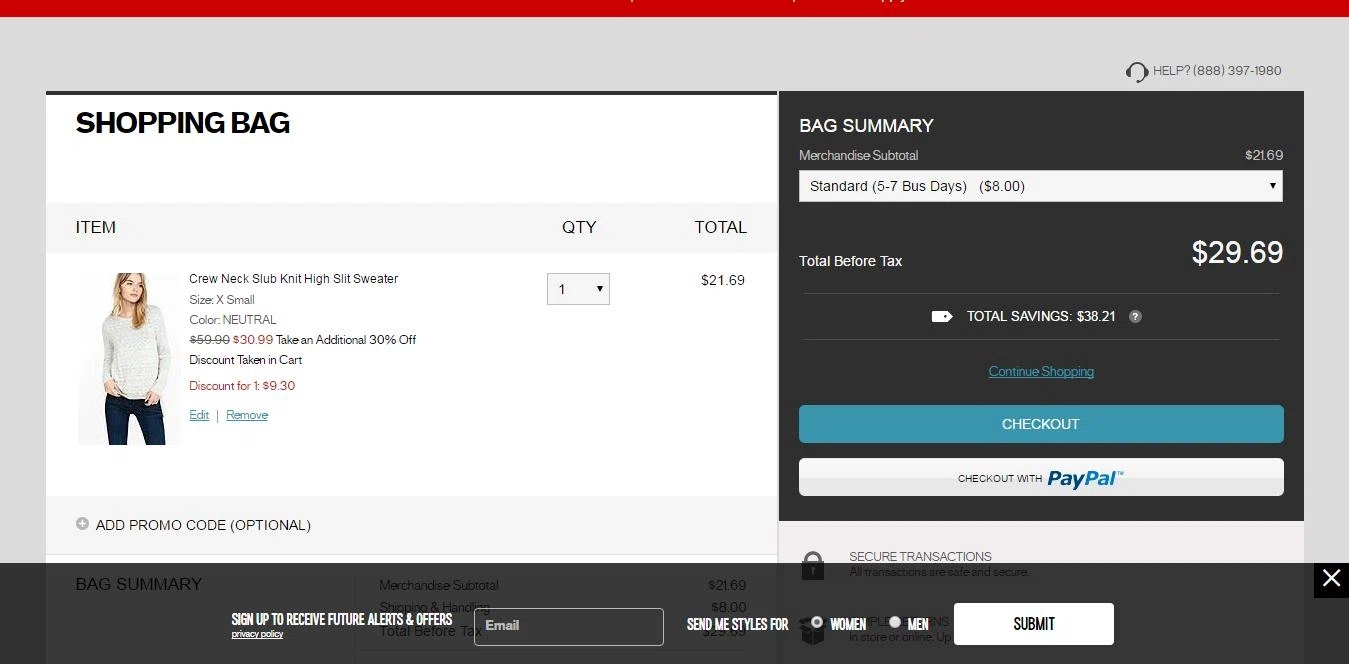1349x664 pixels.
Task: Open the total savings question mark tooltip
Action: (x=1135, y=316)
